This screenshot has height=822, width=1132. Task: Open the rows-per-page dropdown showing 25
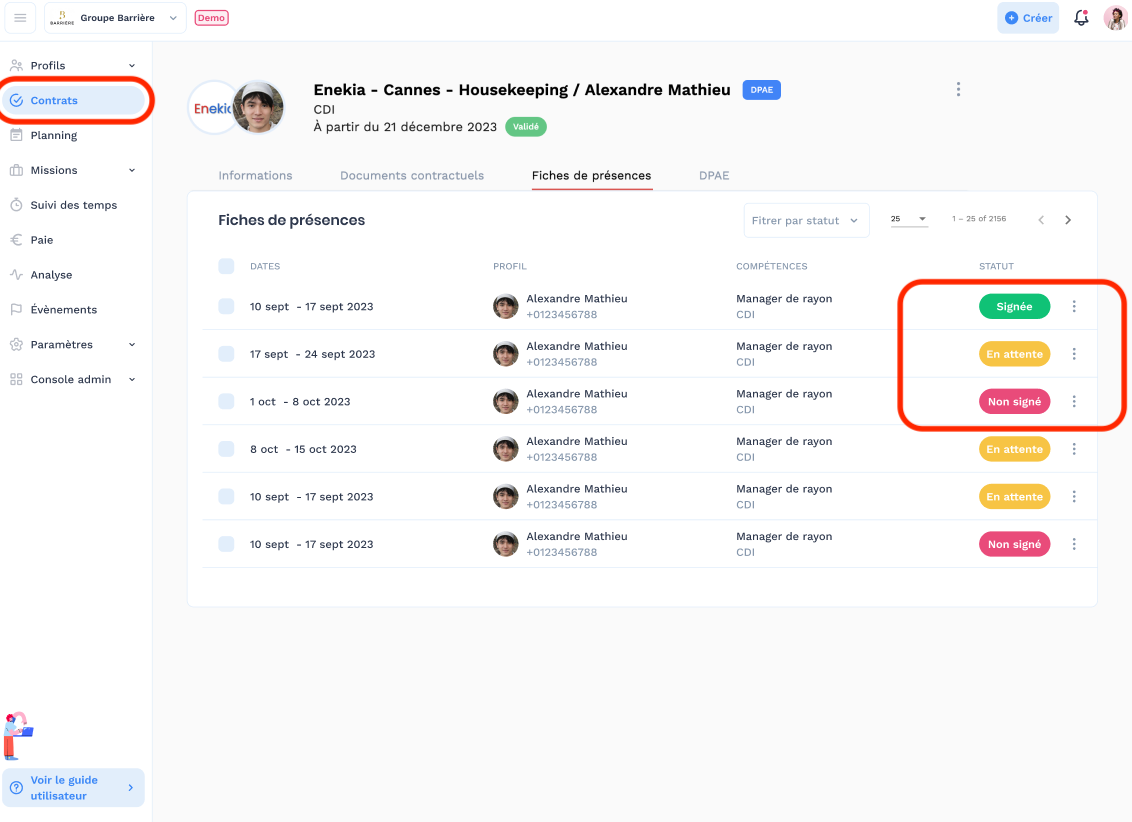click(x=908, y=219)
